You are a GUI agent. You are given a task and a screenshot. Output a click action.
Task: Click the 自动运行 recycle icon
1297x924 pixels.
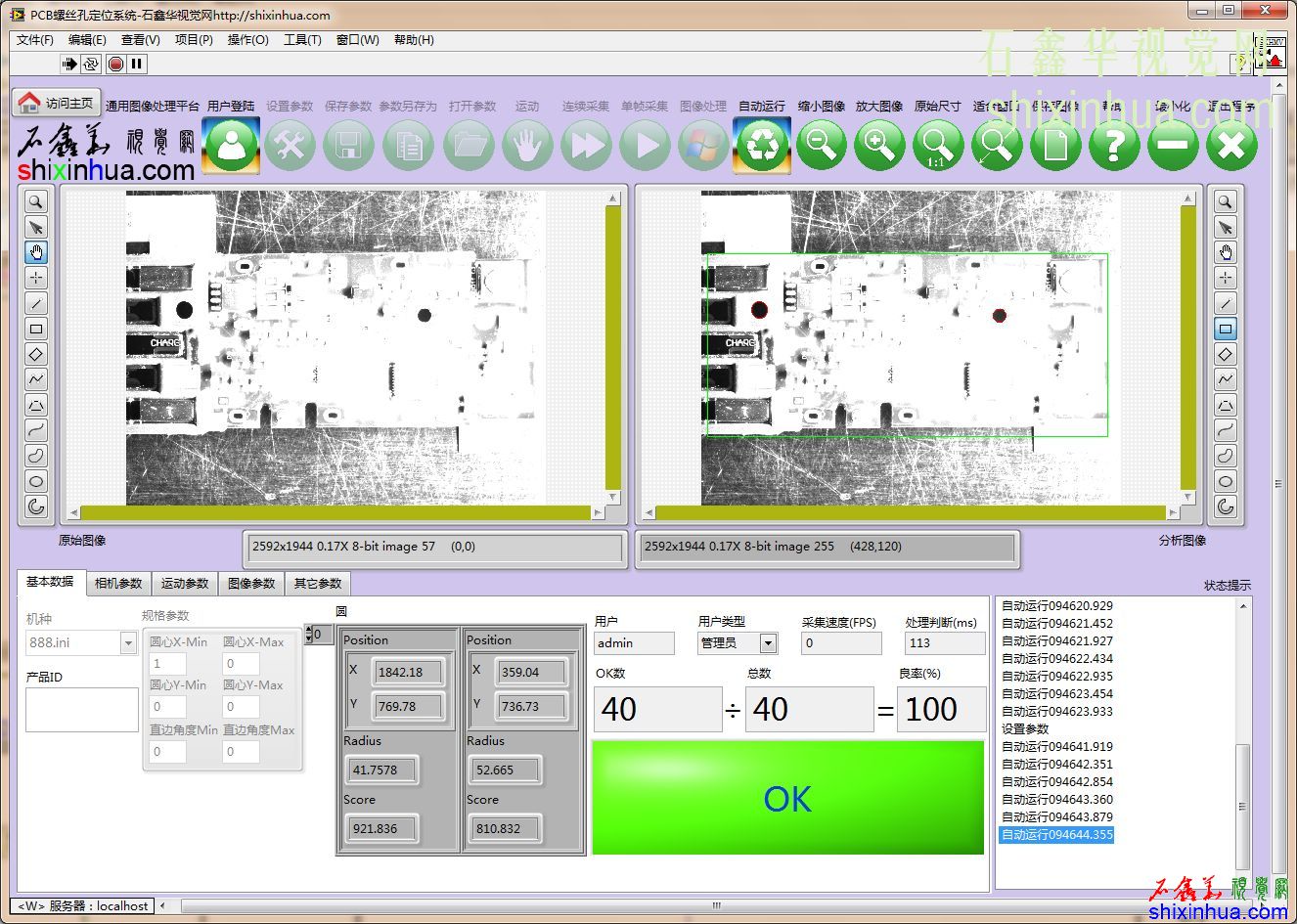[x=761, y=146]
